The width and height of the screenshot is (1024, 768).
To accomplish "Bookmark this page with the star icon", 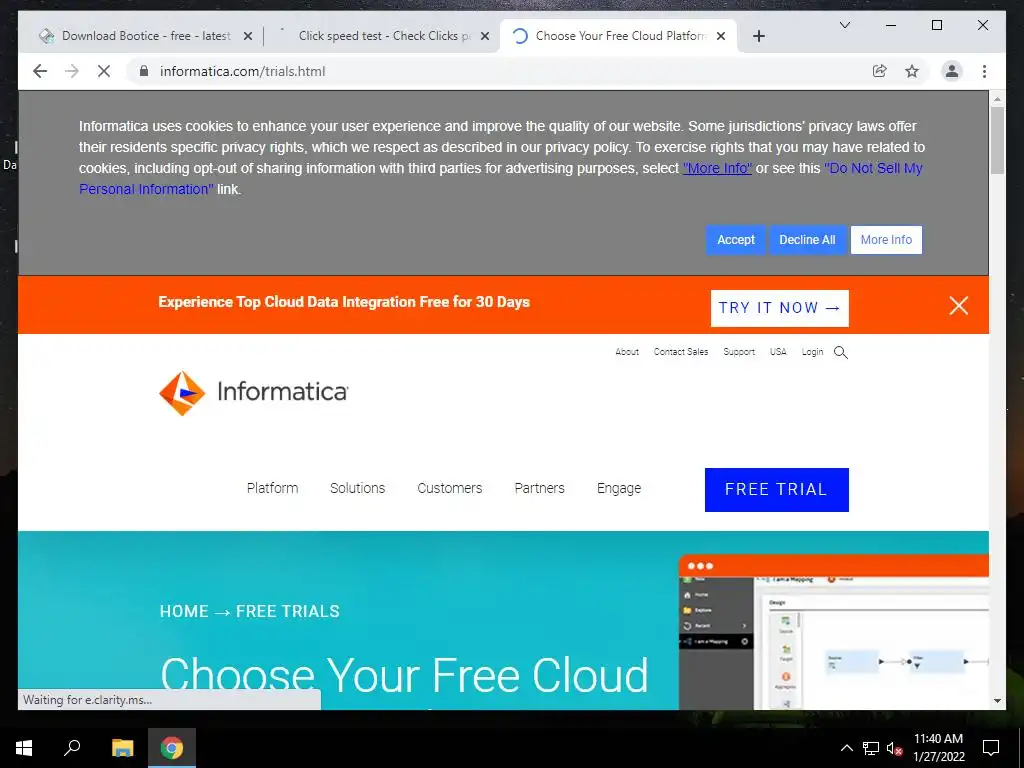I will pos(912,71).
